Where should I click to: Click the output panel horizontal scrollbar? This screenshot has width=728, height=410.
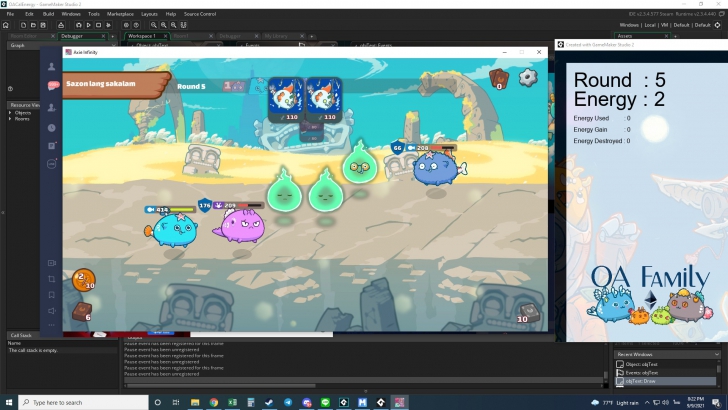[221, 385]
